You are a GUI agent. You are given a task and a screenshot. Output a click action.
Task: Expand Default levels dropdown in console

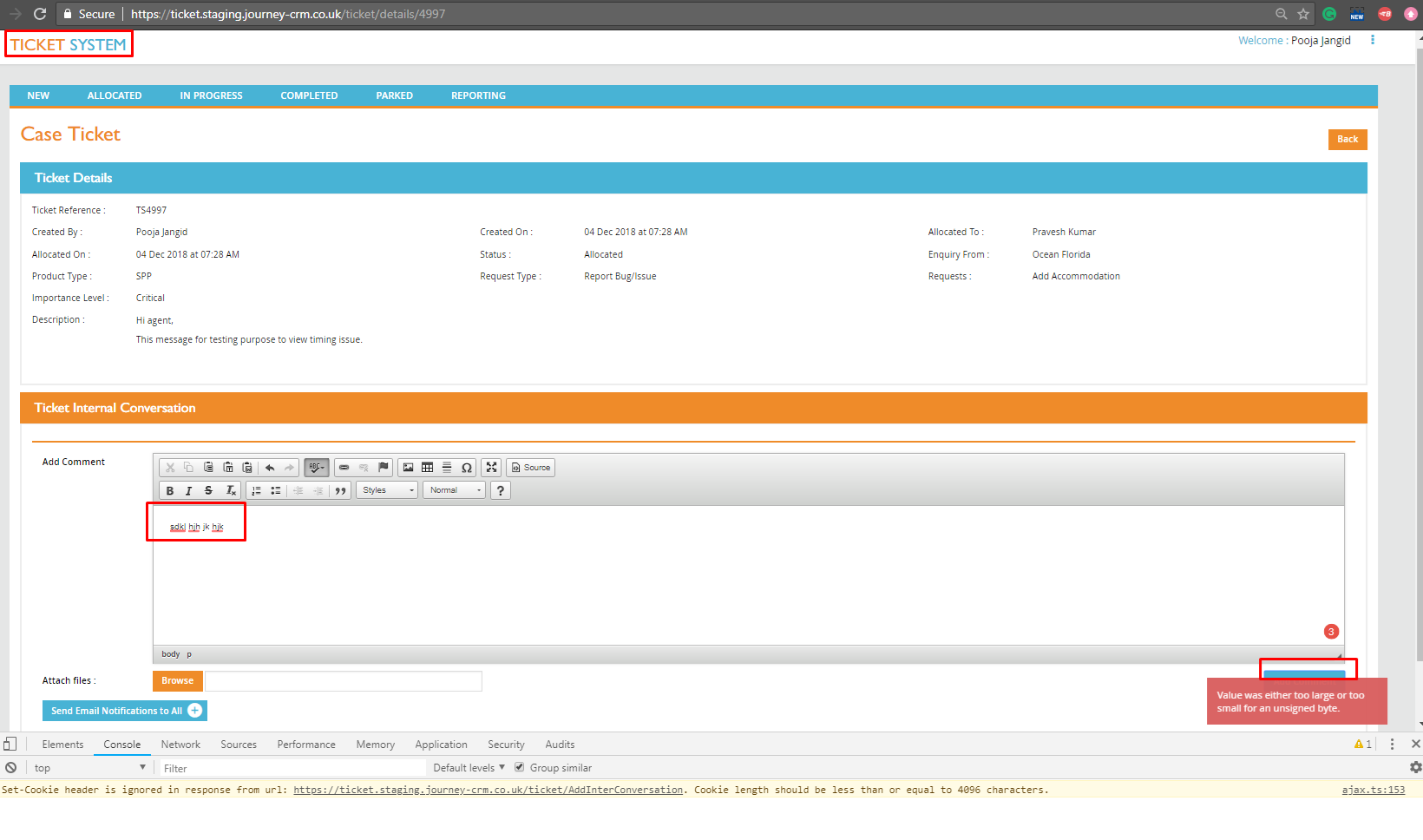[x=469, y=768]
